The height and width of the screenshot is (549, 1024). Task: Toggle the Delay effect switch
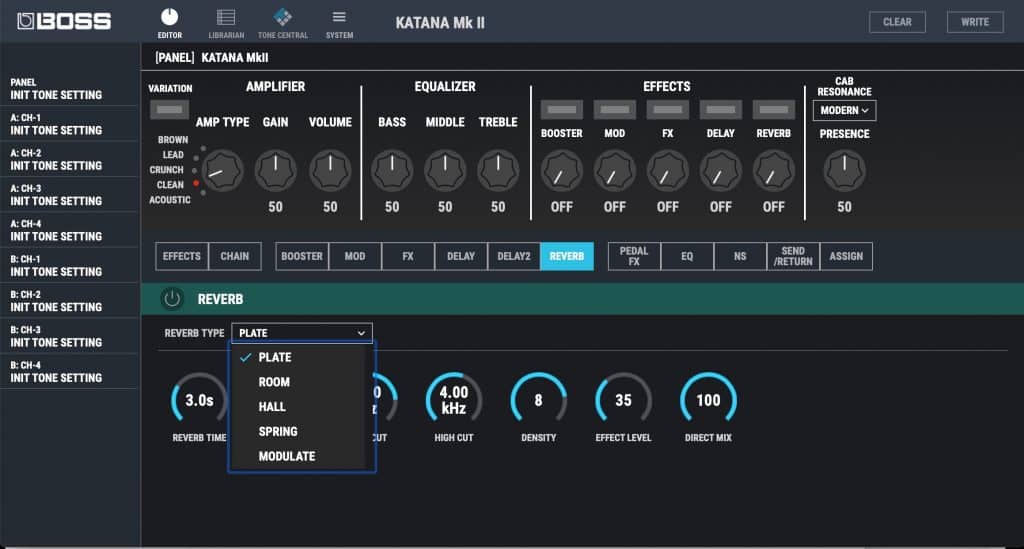(x=720, y=110)
